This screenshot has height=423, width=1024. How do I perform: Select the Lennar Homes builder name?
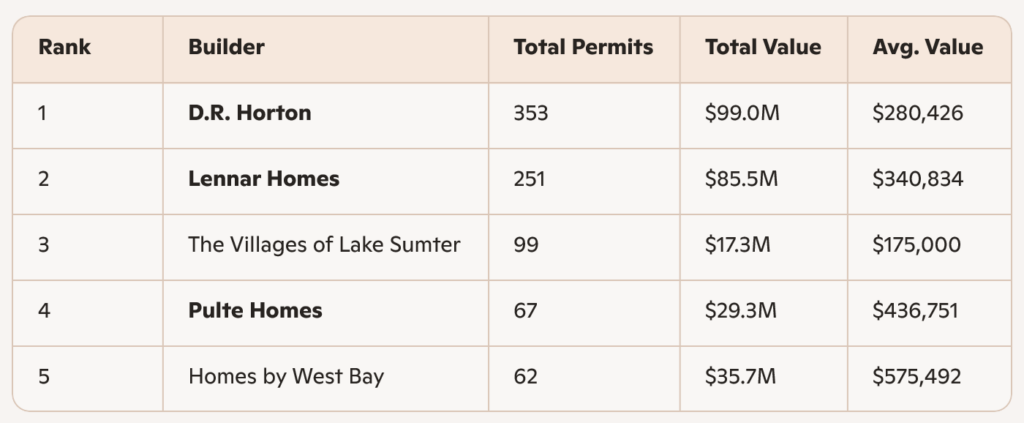tap(264, 179)
